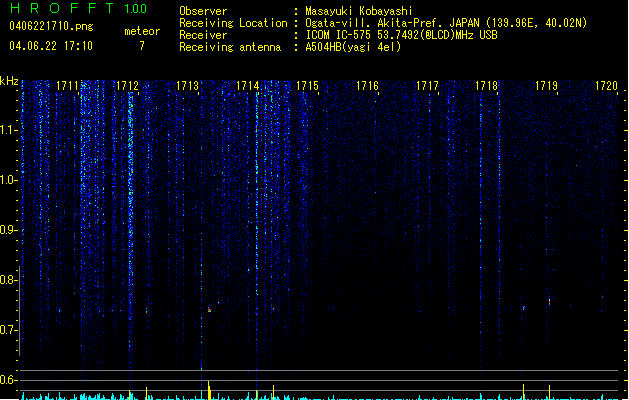Select the ICOM IC-575 receiver description

[x=402, y=35]
